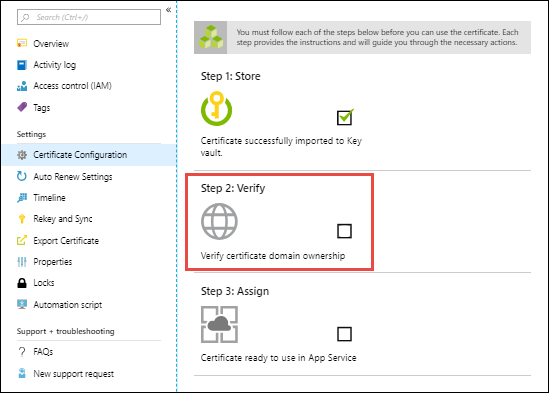Click 'Certificate successfully imported to Key vault' text
The image size is (549, 393).
[x=281, y=146]
